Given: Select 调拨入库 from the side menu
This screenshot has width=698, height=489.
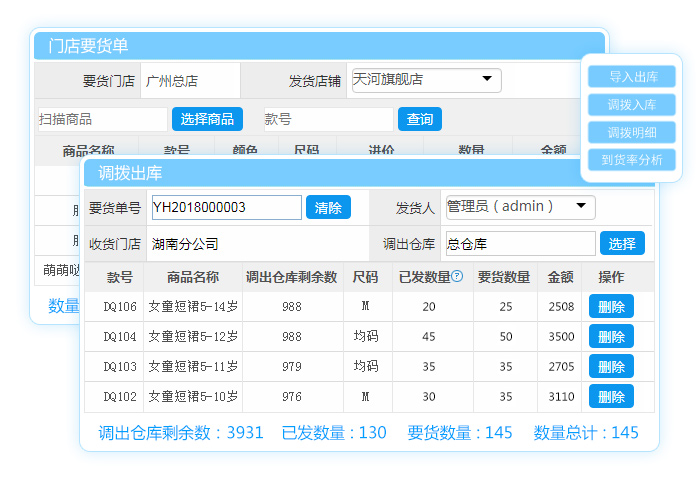Looking at the screenshot, I should click(632, 105).
